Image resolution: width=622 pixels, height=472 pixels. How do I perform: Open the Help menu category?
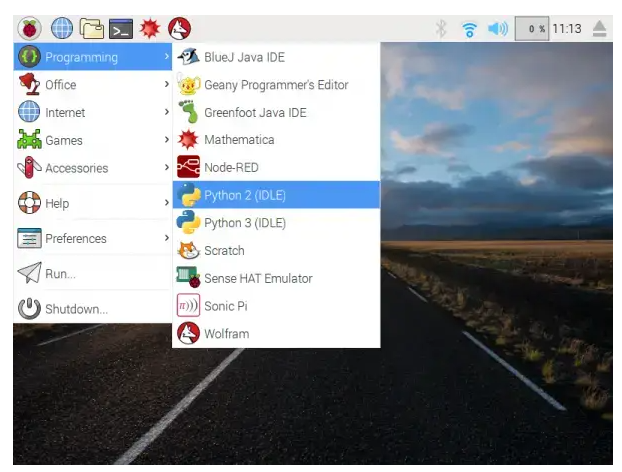(92, 203)
